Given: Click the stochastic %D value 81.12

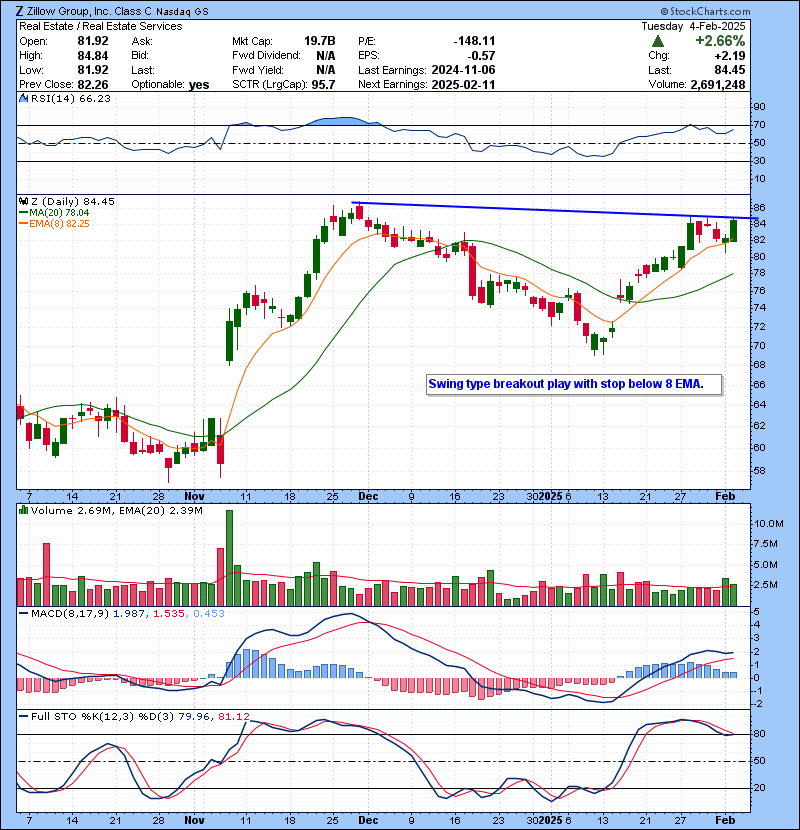Looking at the screenshot, I should coord(233,716).
